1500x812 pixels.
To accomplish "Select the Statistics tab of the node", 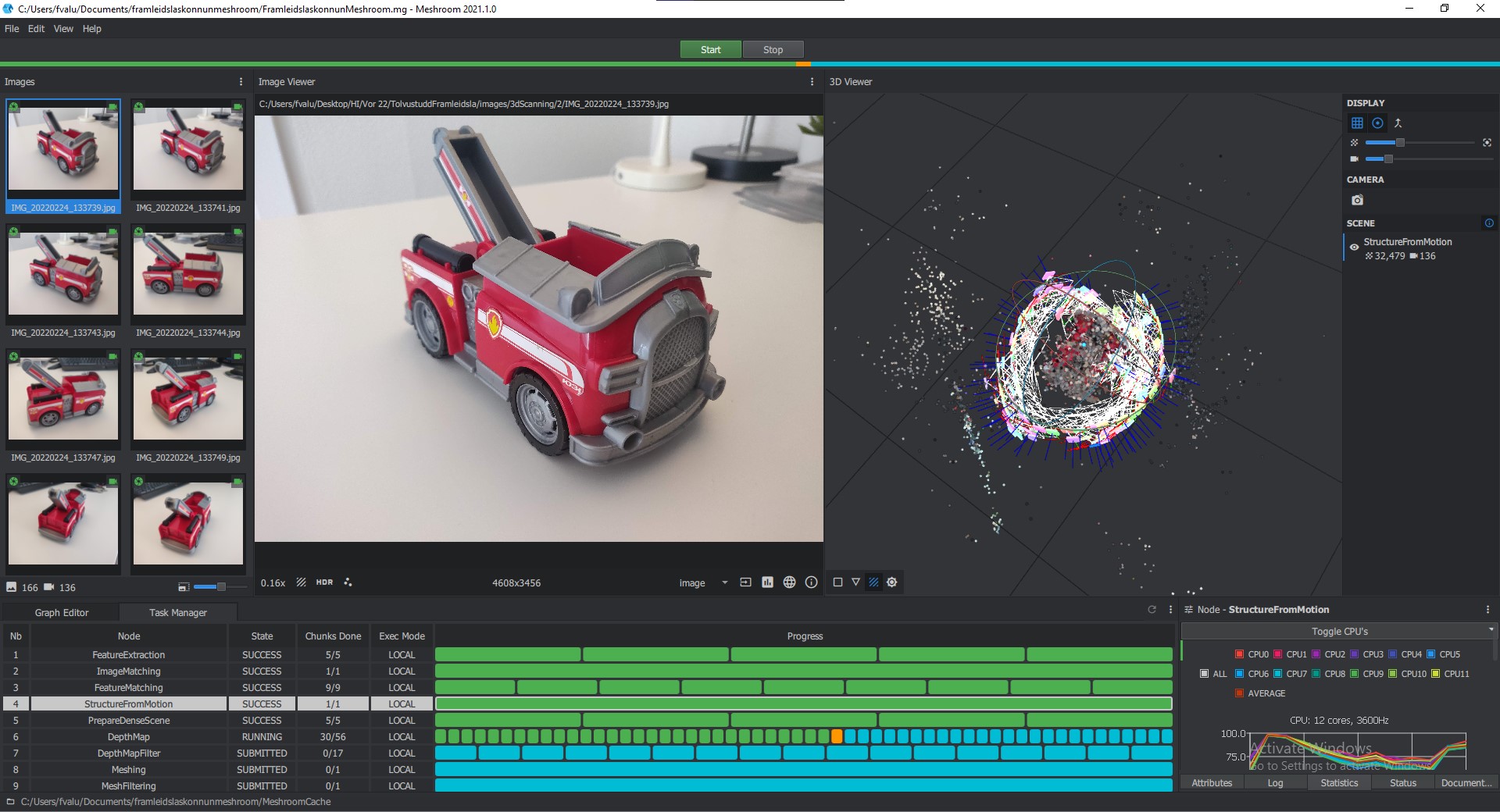I will click(1339, 782).
